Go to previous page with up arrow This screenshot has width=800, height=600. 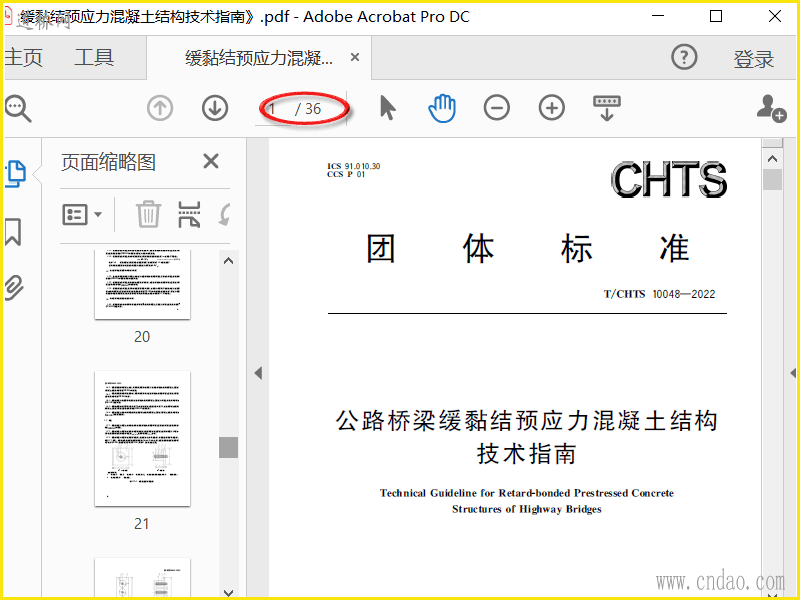[160, 108]
